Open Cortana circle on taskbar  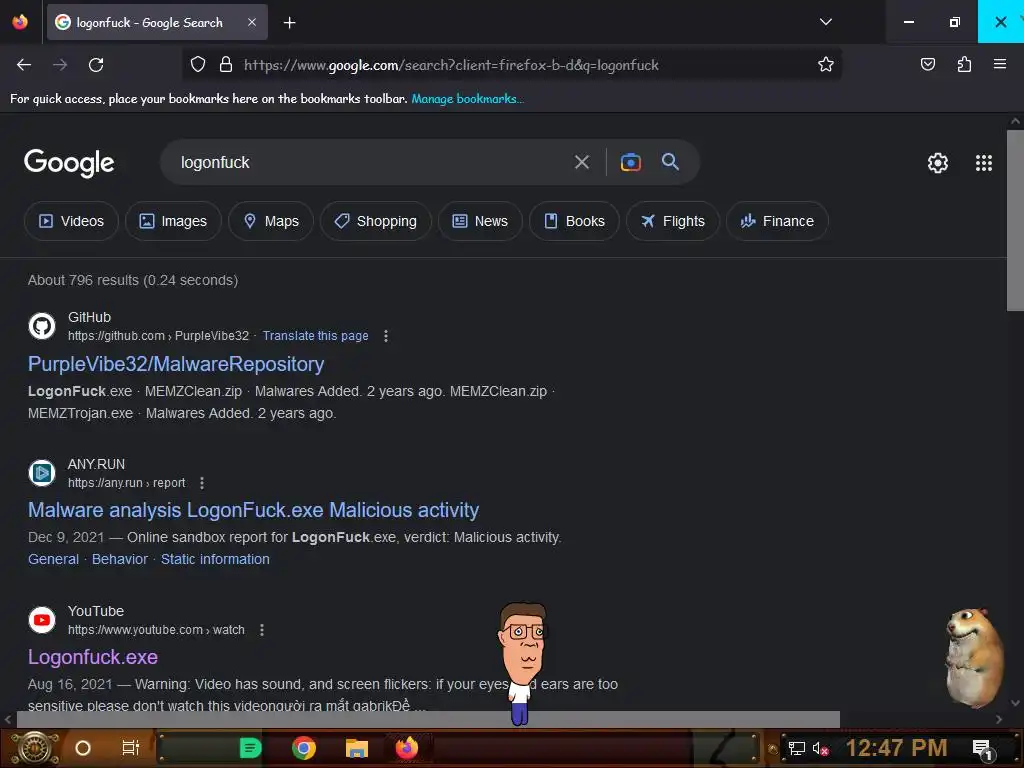83,748
